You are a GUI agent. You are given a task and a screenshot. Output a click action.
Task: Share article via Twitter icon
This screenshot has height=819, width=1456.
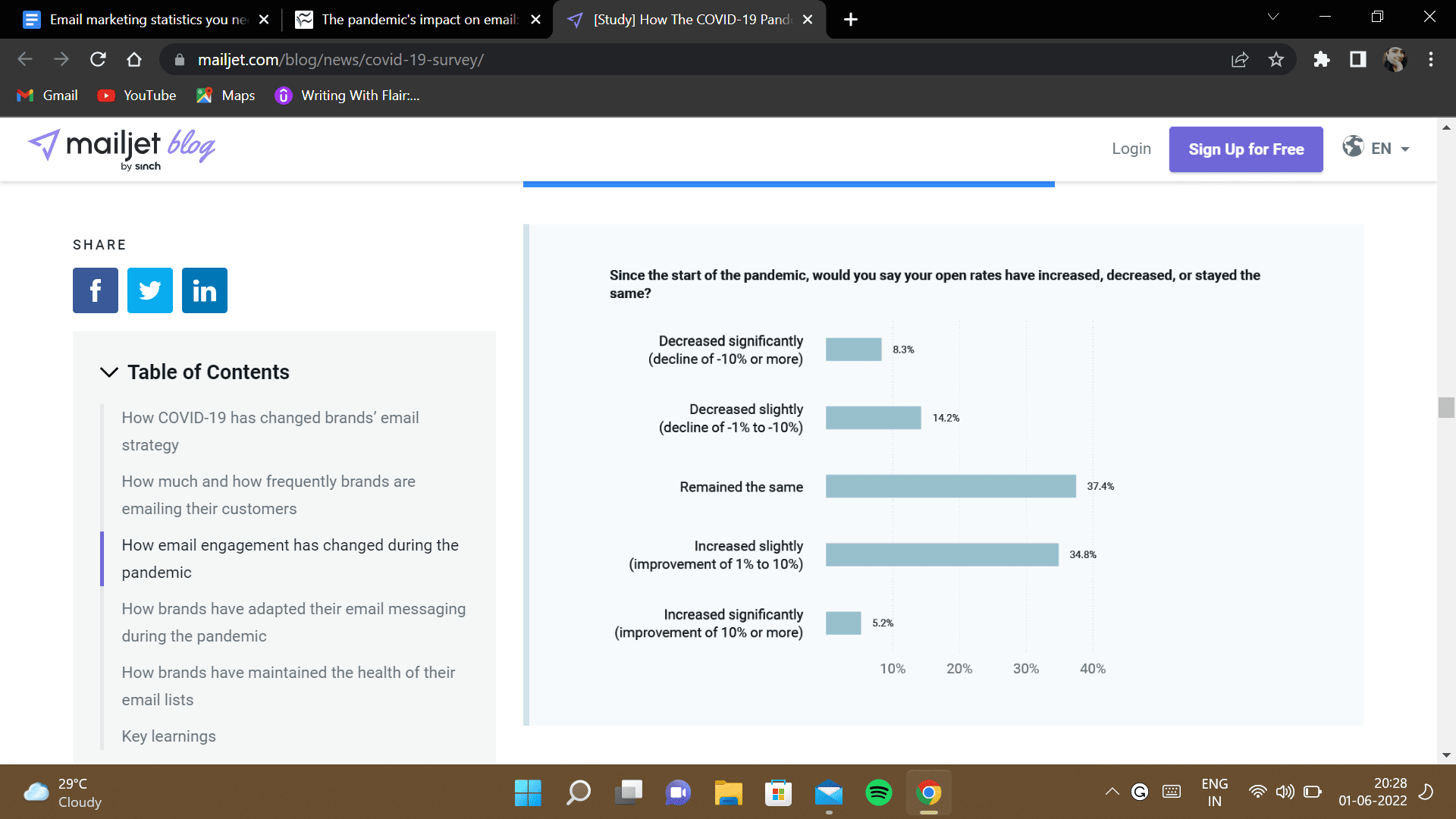(150, 290)
